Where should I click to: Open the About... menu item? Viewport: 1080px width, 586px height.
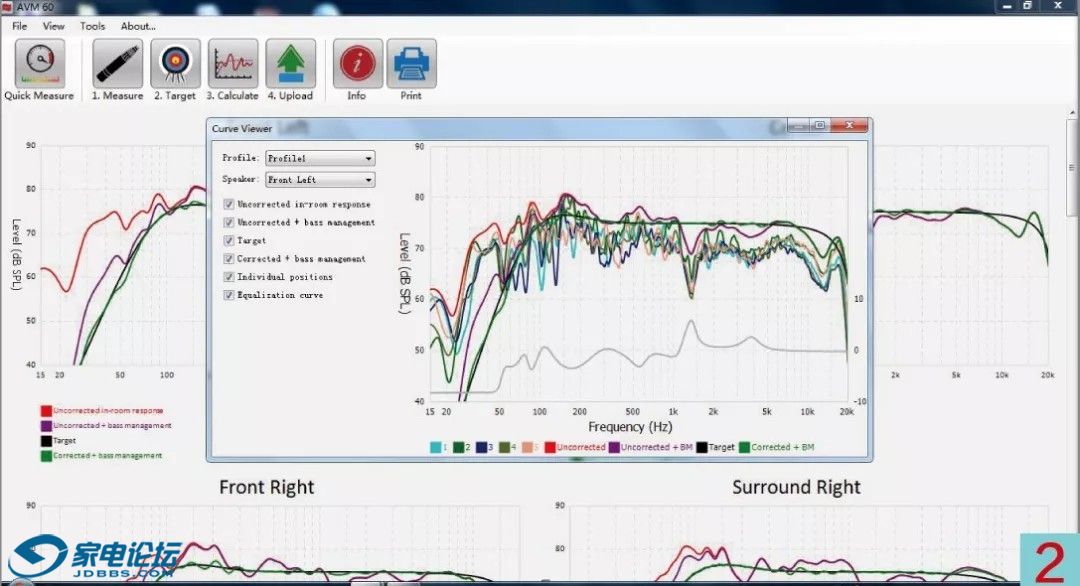(x=138, y=26)
